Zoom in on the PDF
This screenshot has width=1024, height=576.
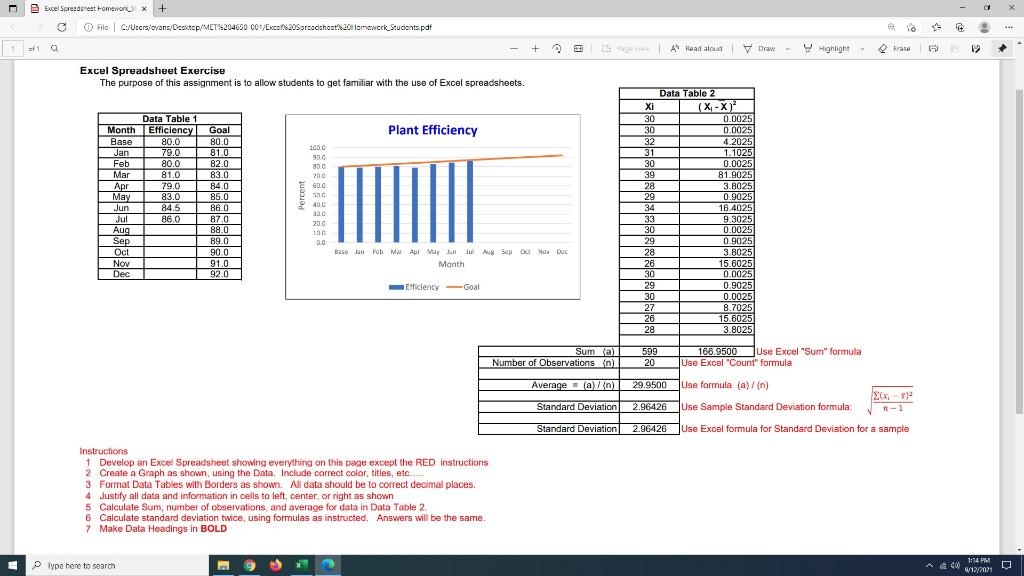(535, 47)
